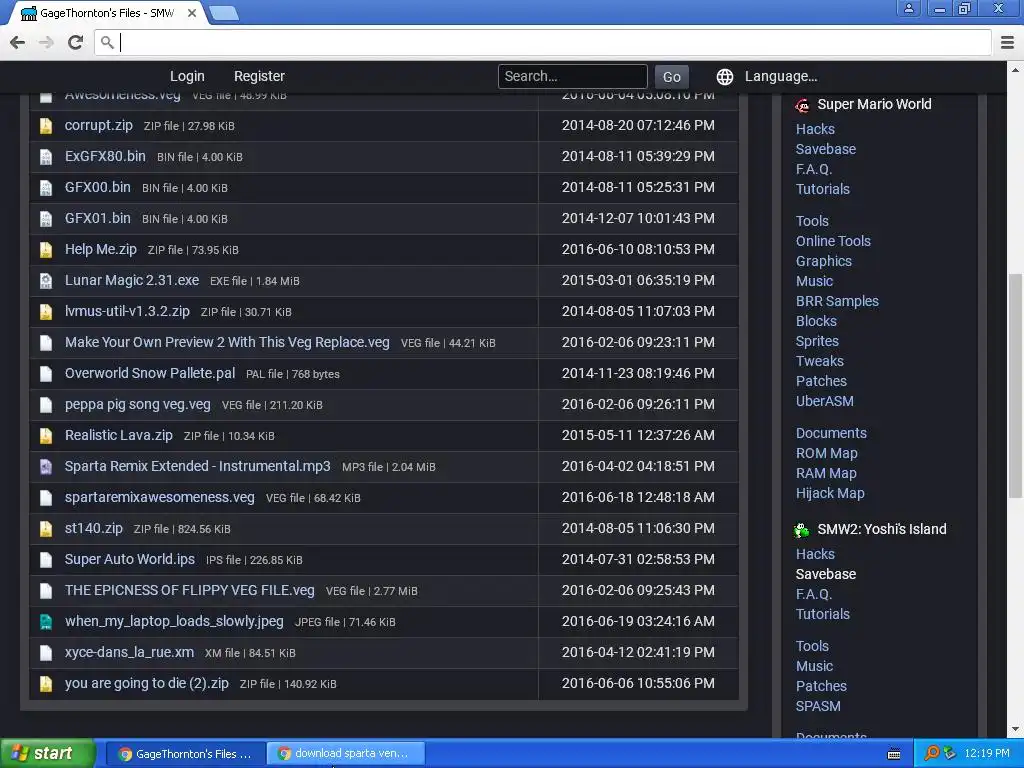Viewport: 1024px width, 768px height.
Task: Open the Super Mario World Savebase link
Action: coord(825,150)
